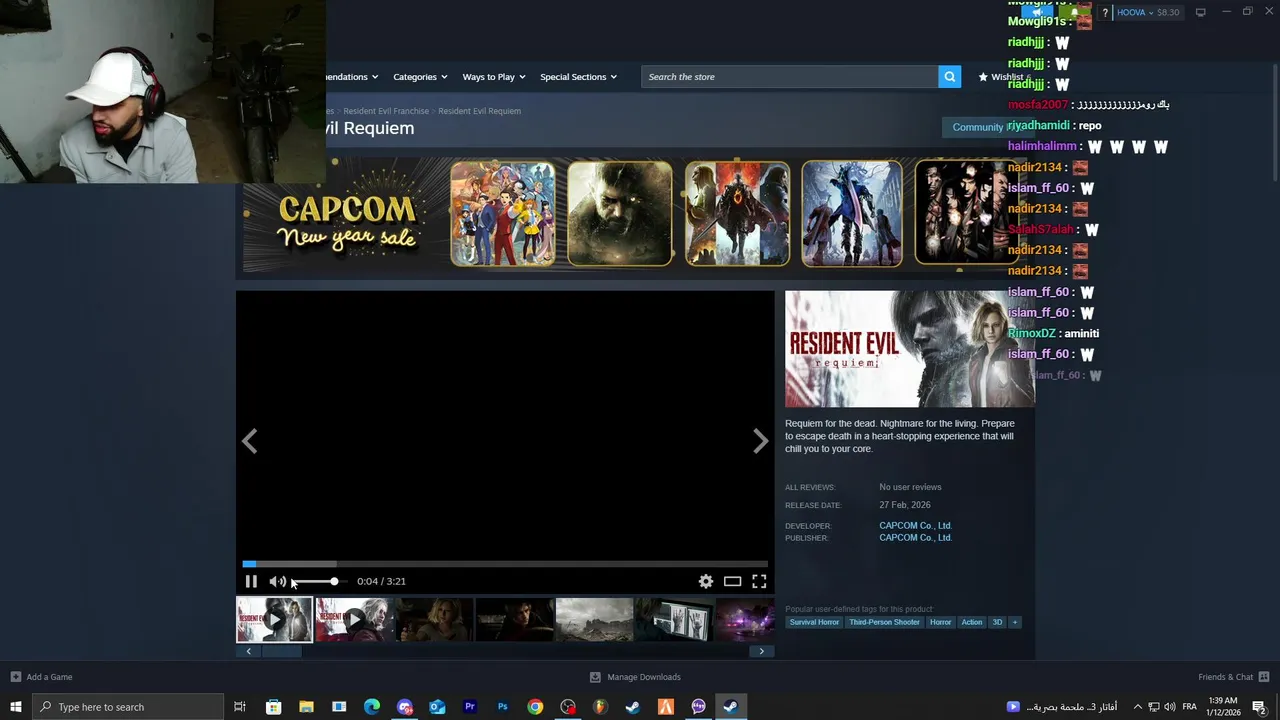
Task: Open the Resident Evil Village tile in the banner
Action: point(620,214)
